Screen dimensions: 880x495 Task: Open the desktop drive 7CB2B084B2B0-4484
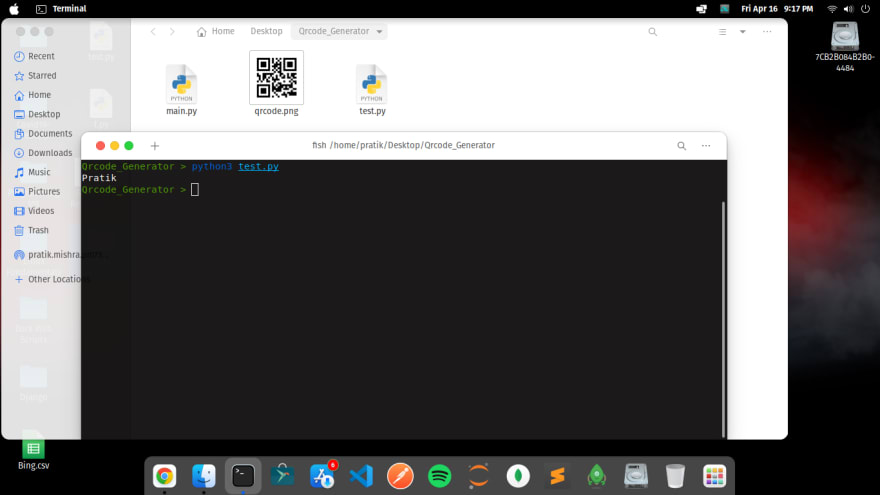coord(845,47)
